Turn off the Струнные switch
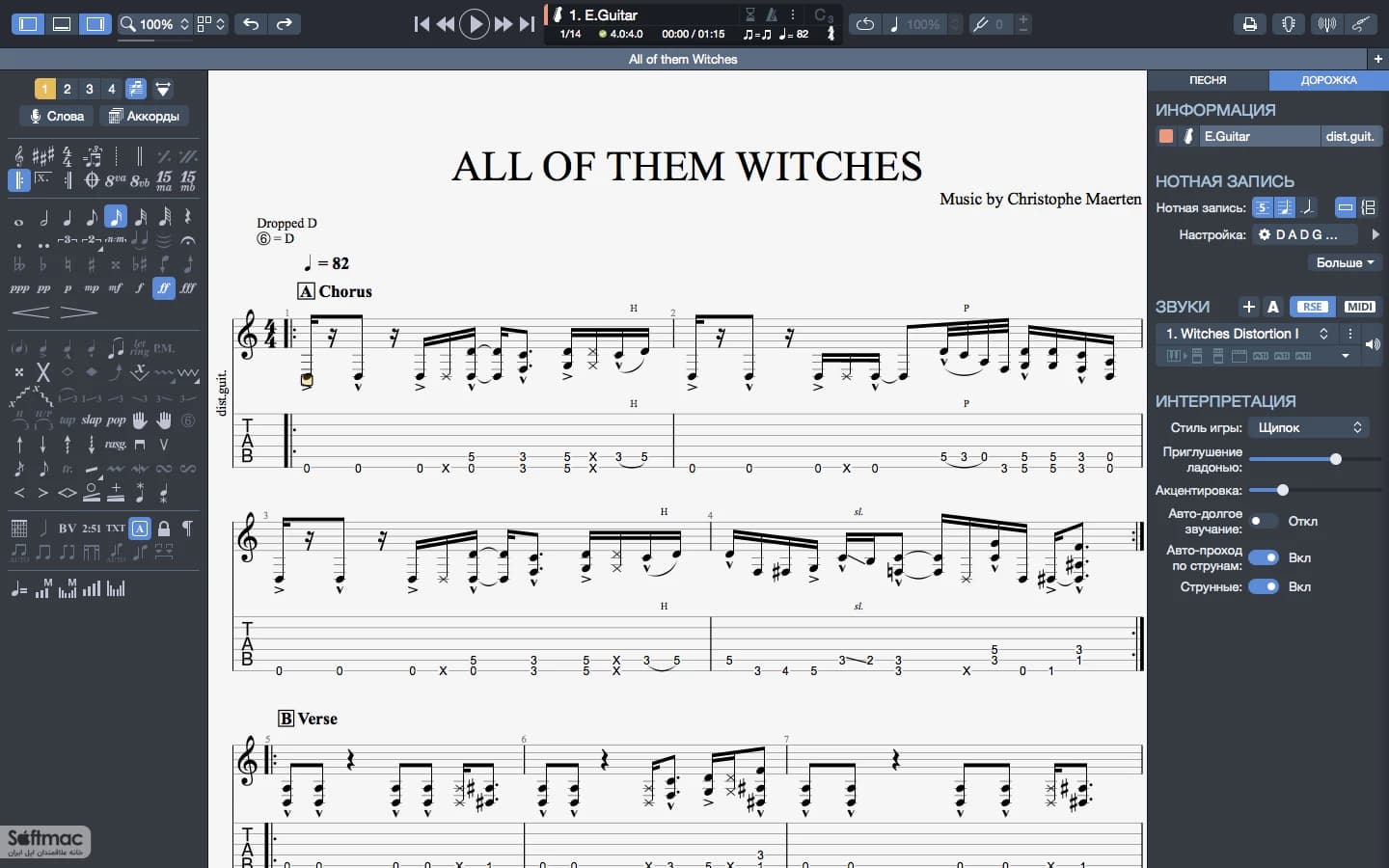Image resolution: width=1389 pixels, height=868 pixels. [x=1264, y=586]
